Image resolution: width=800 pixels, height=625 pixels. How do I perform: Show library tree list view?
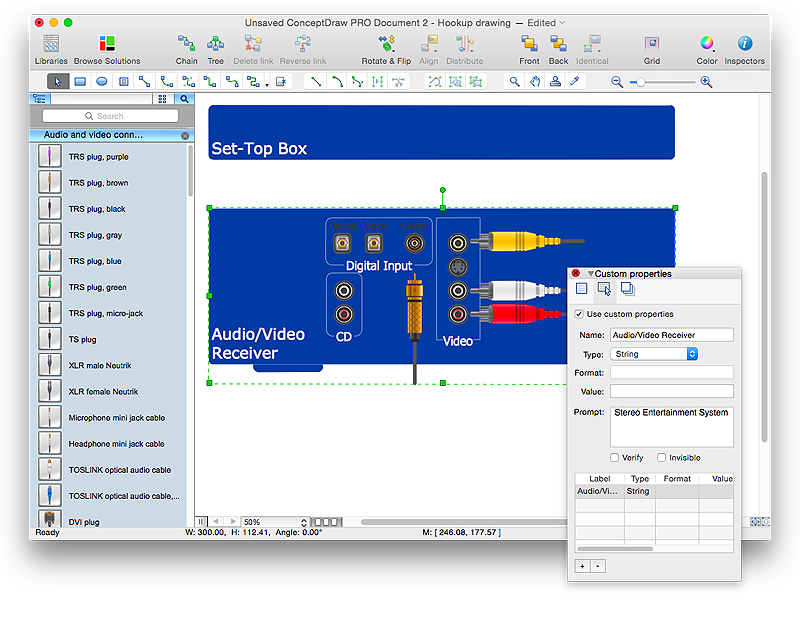[39, 99]
